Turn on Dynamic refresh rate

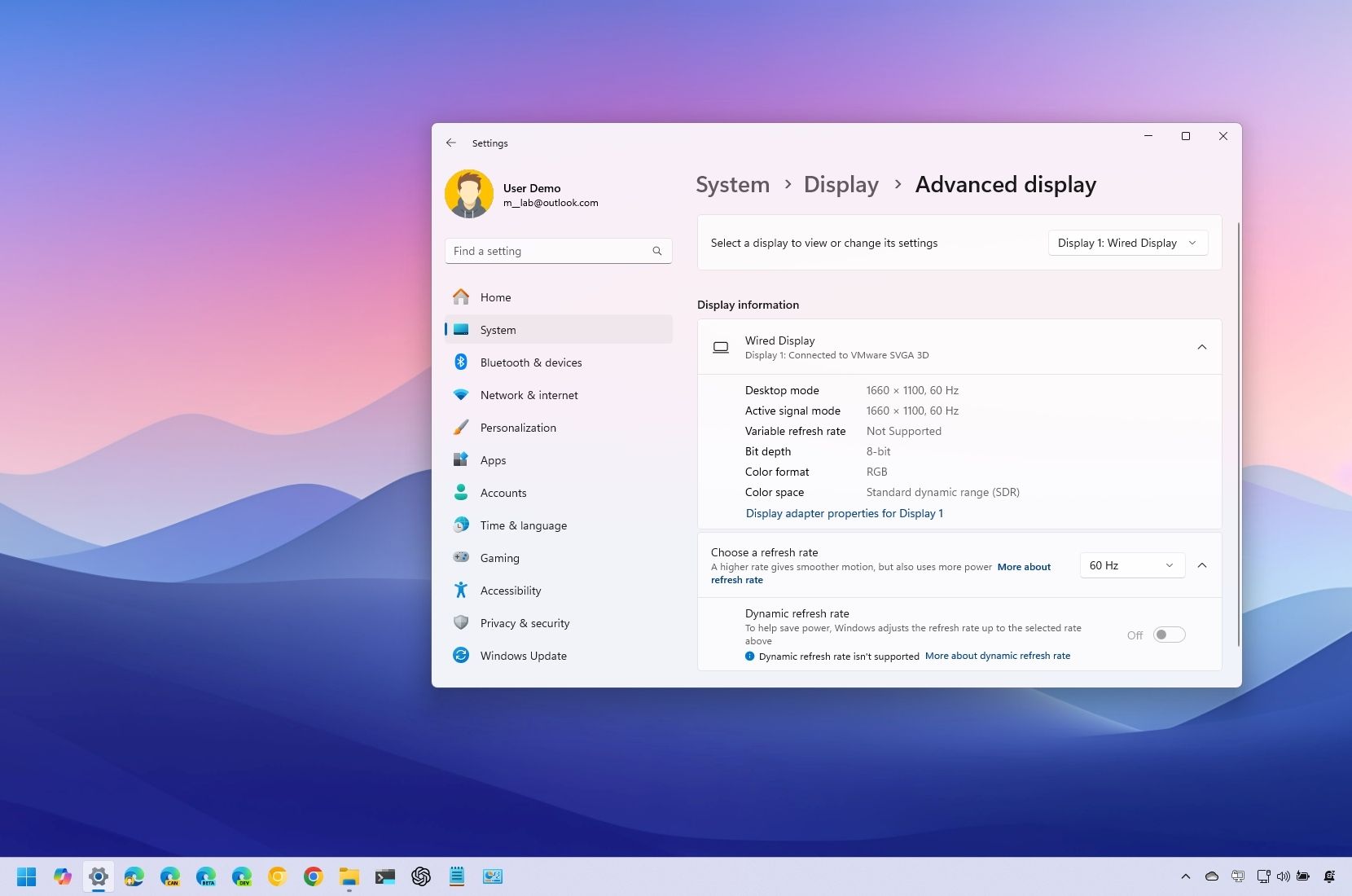pyautogui.click(x=1170, y=635)
